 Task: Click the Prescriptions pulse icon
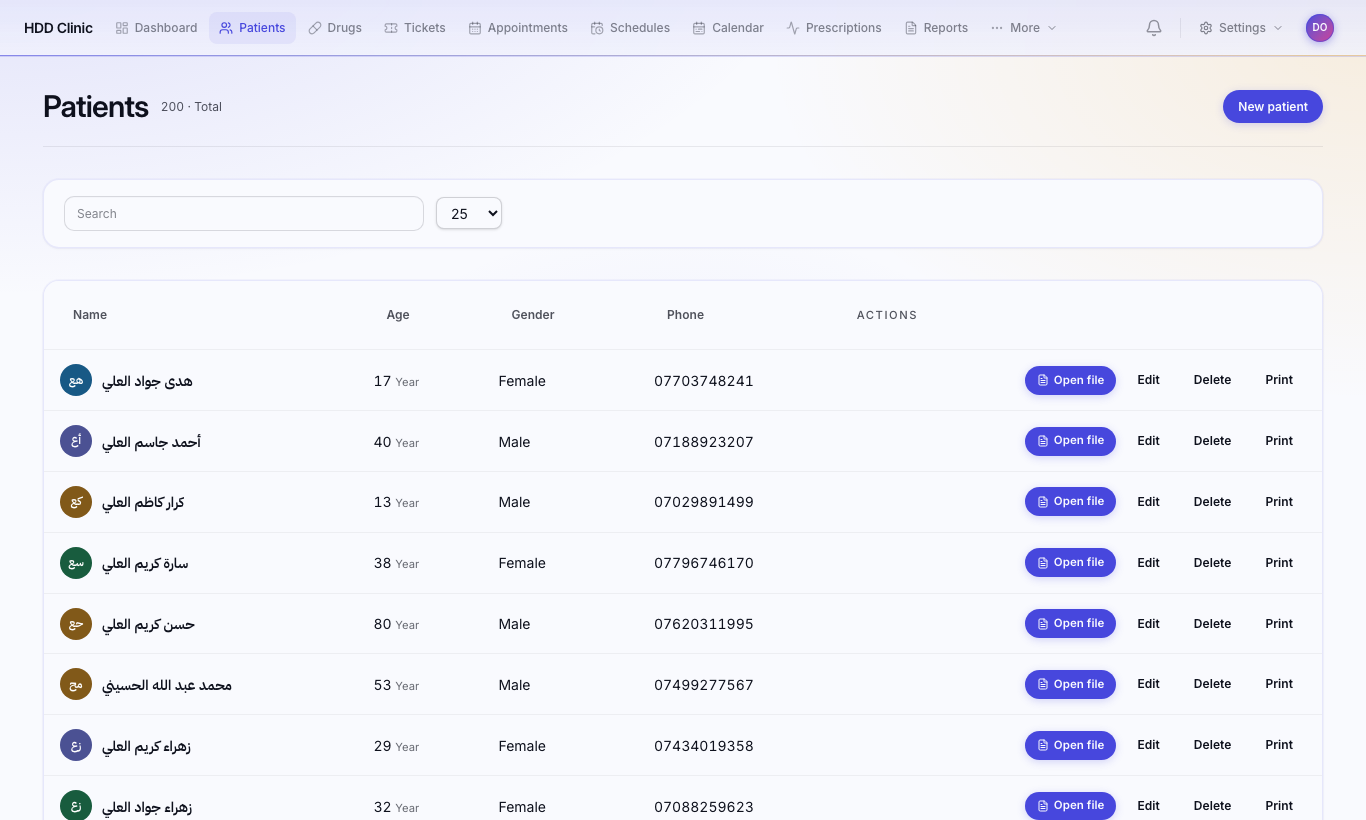pyautogui.click(x=793, y=28)
